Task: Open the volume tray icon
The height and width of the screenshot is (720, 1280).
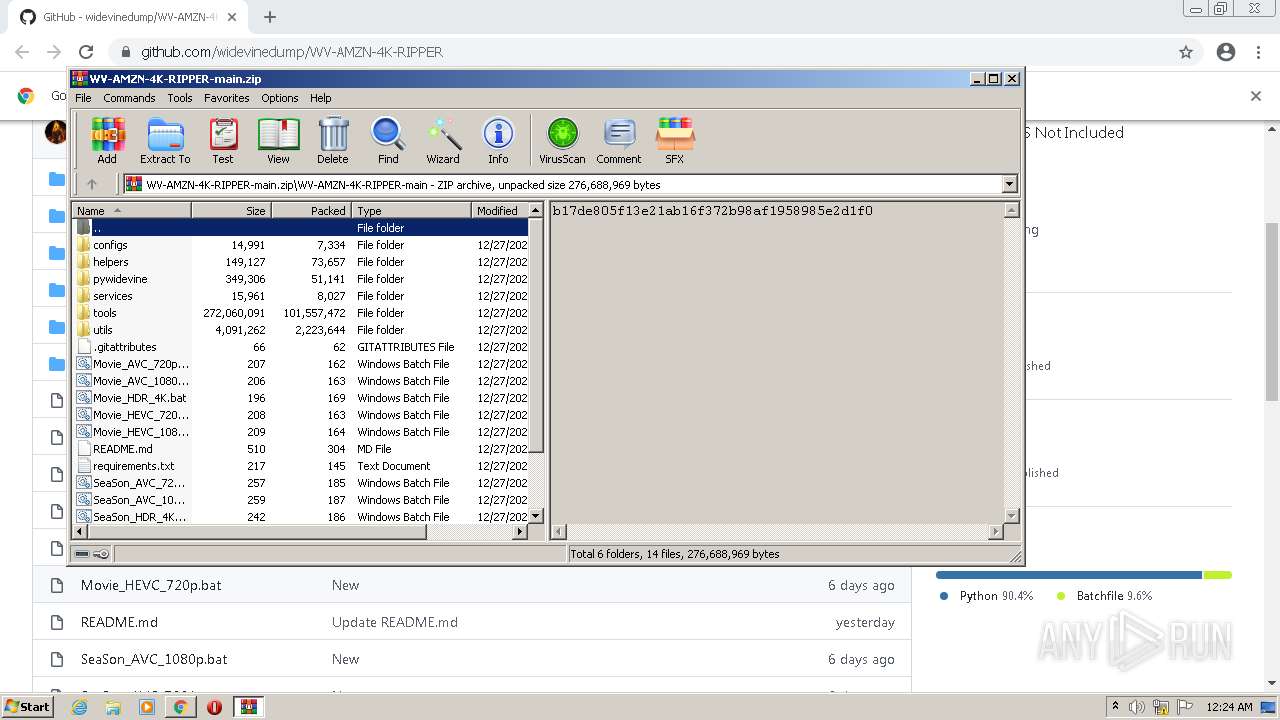Action: click(1139, 707)
